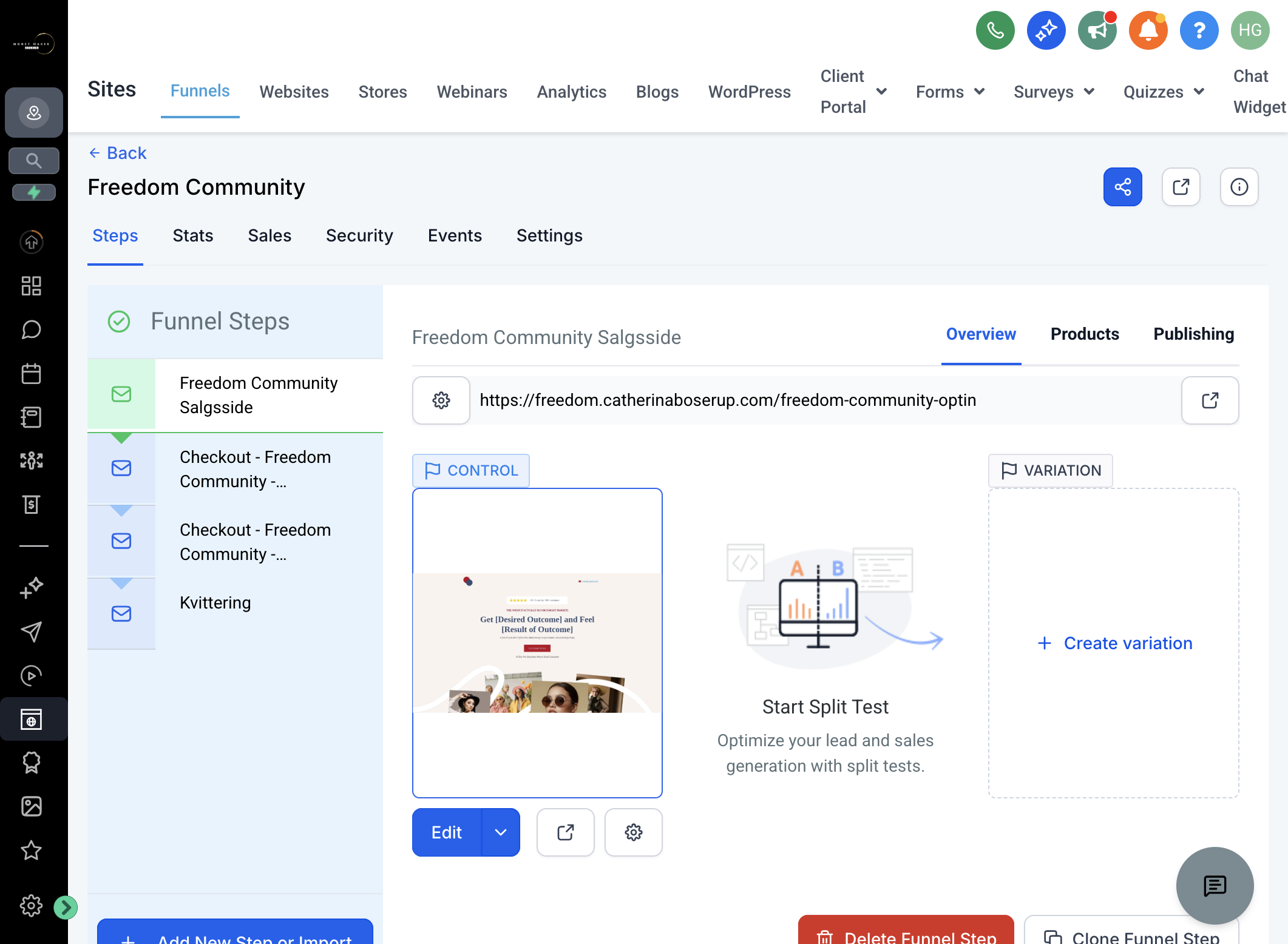Open the sidebar Sites browser icon
Viewport: 1288px width, 944px height.
(32, 719)
